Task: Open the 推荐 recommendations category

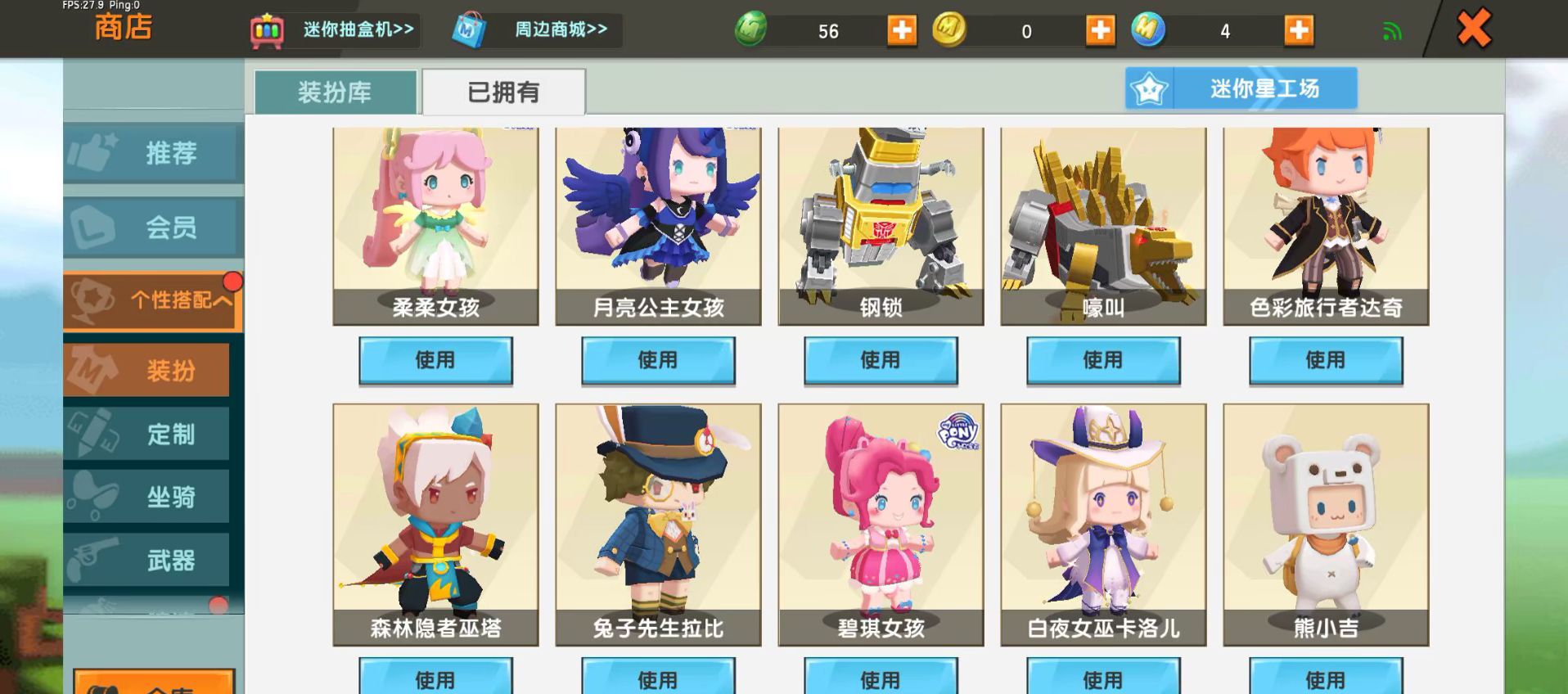Action: [153, 153]
